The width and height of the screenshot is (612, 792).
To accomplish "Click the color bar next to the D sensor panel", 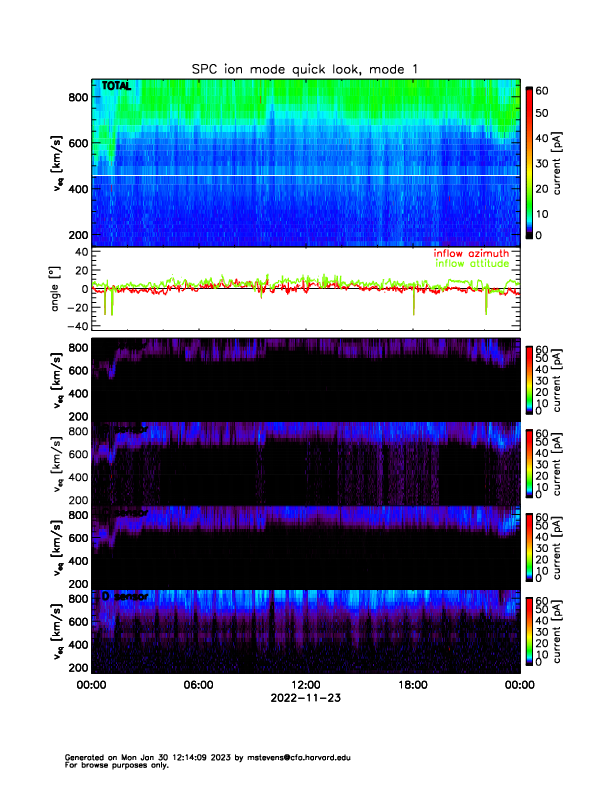I will click(x=528, y=630).
